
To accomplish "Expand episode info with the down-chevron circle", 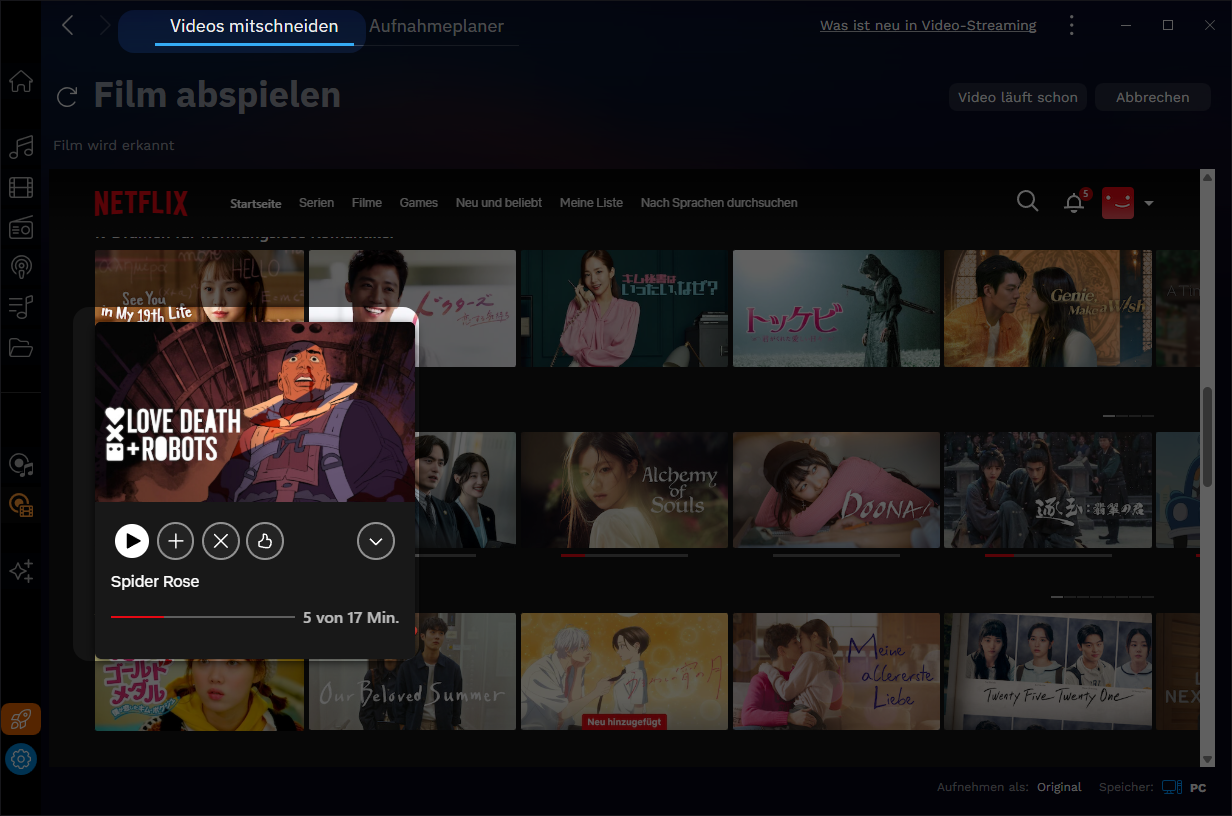I will point(376,541).
